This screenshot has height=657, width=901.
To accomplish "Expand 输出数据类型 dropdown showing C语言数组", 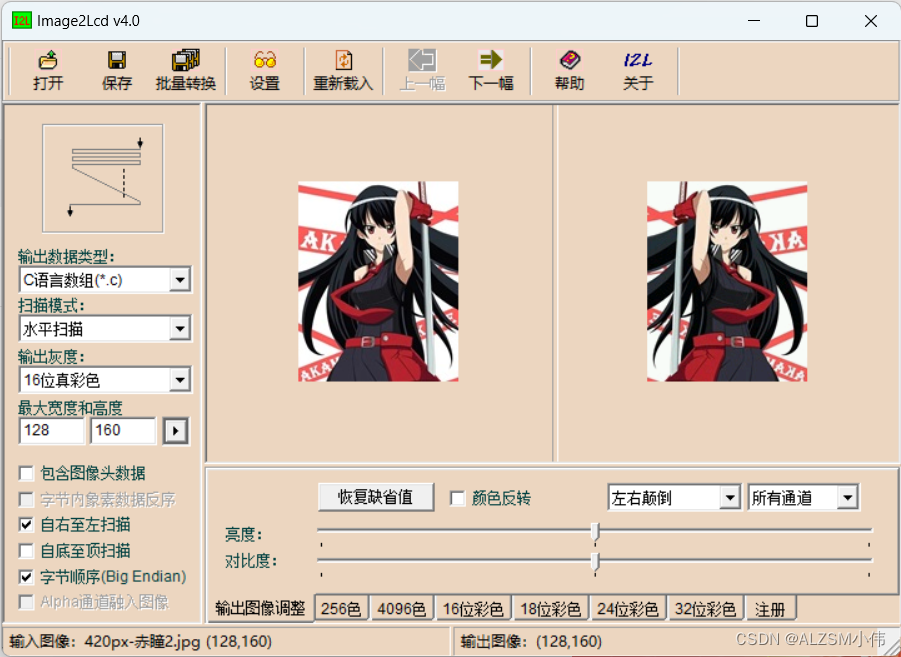I will (180, 280).
